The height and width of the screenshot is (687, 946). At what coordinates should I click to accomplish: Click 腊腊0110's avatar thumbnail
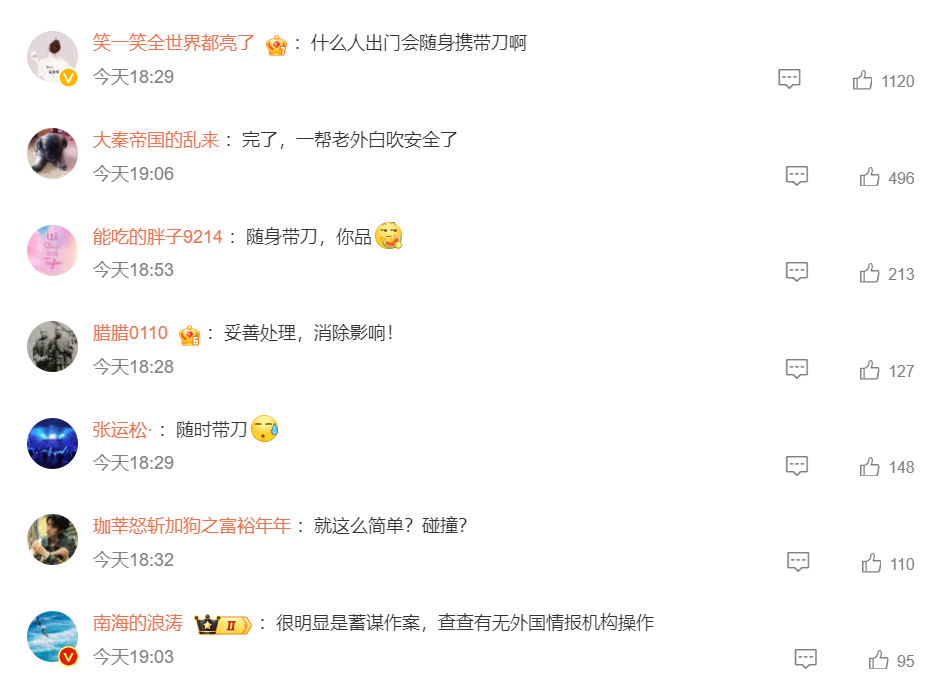52,346
